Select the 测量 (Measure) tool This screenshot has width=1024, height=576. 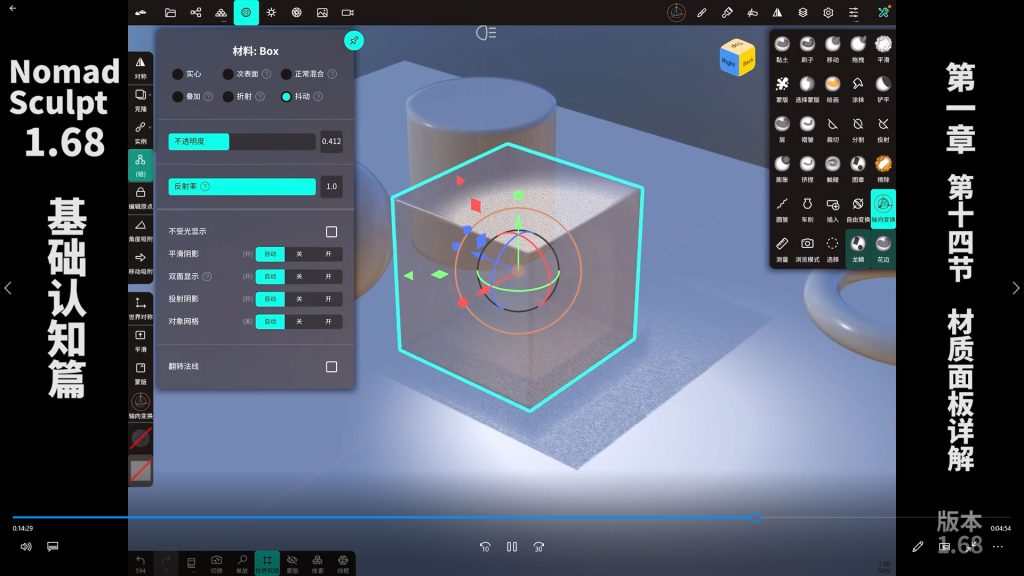pyautogui.click(x=781, y=246)
